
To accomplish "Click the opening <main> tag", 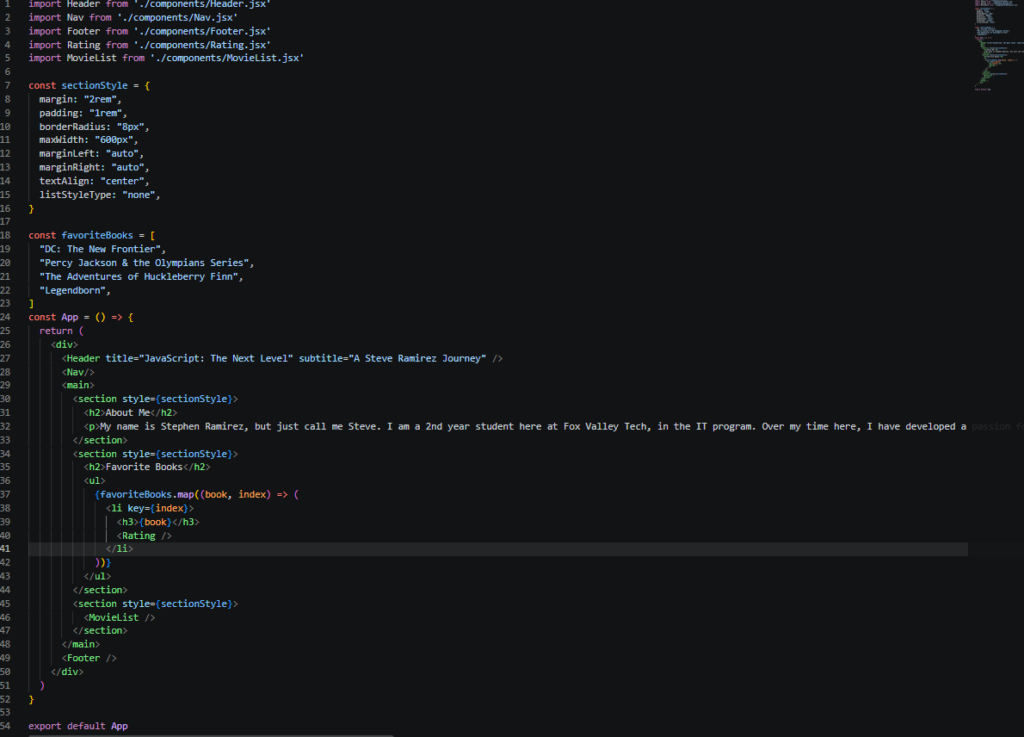I will [x=78, y=385].
